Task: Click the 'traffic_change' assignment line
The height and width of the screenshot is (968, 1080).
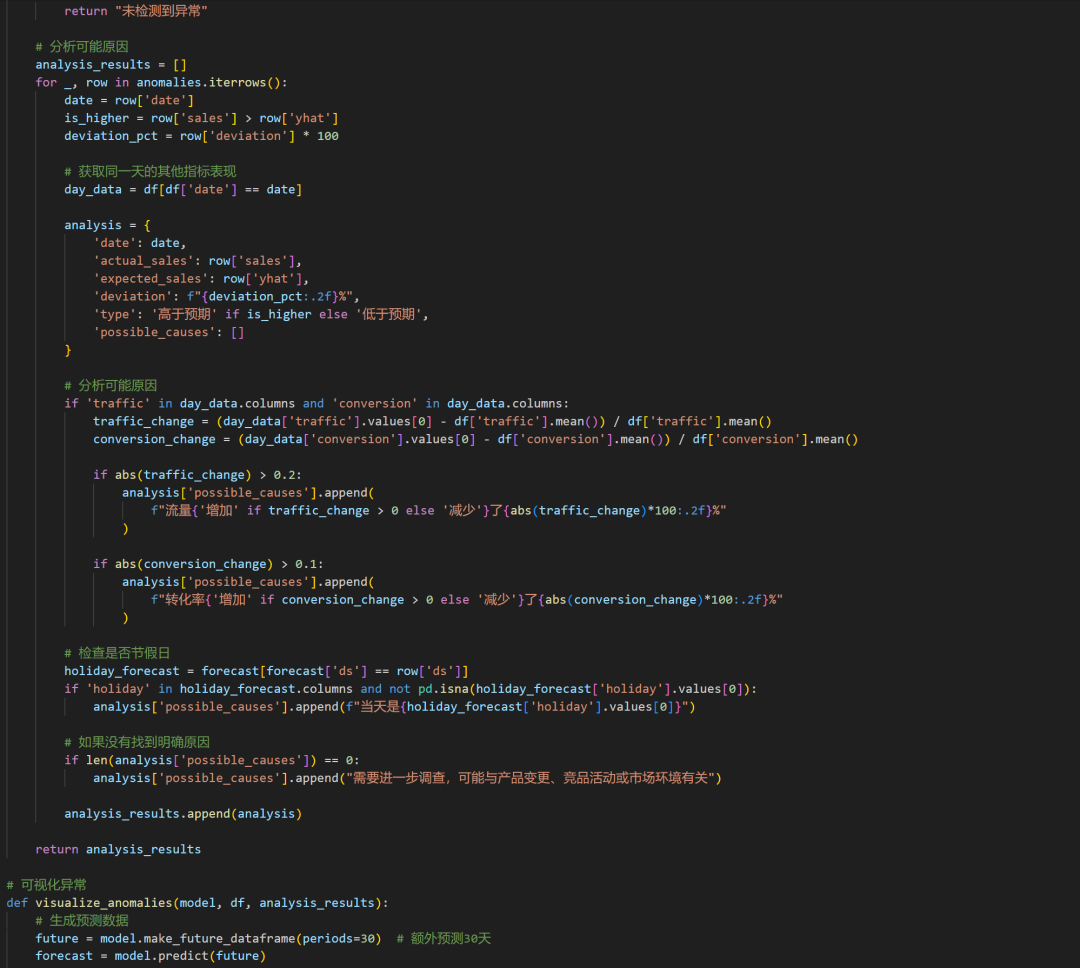Action: (x=433, y=422)
